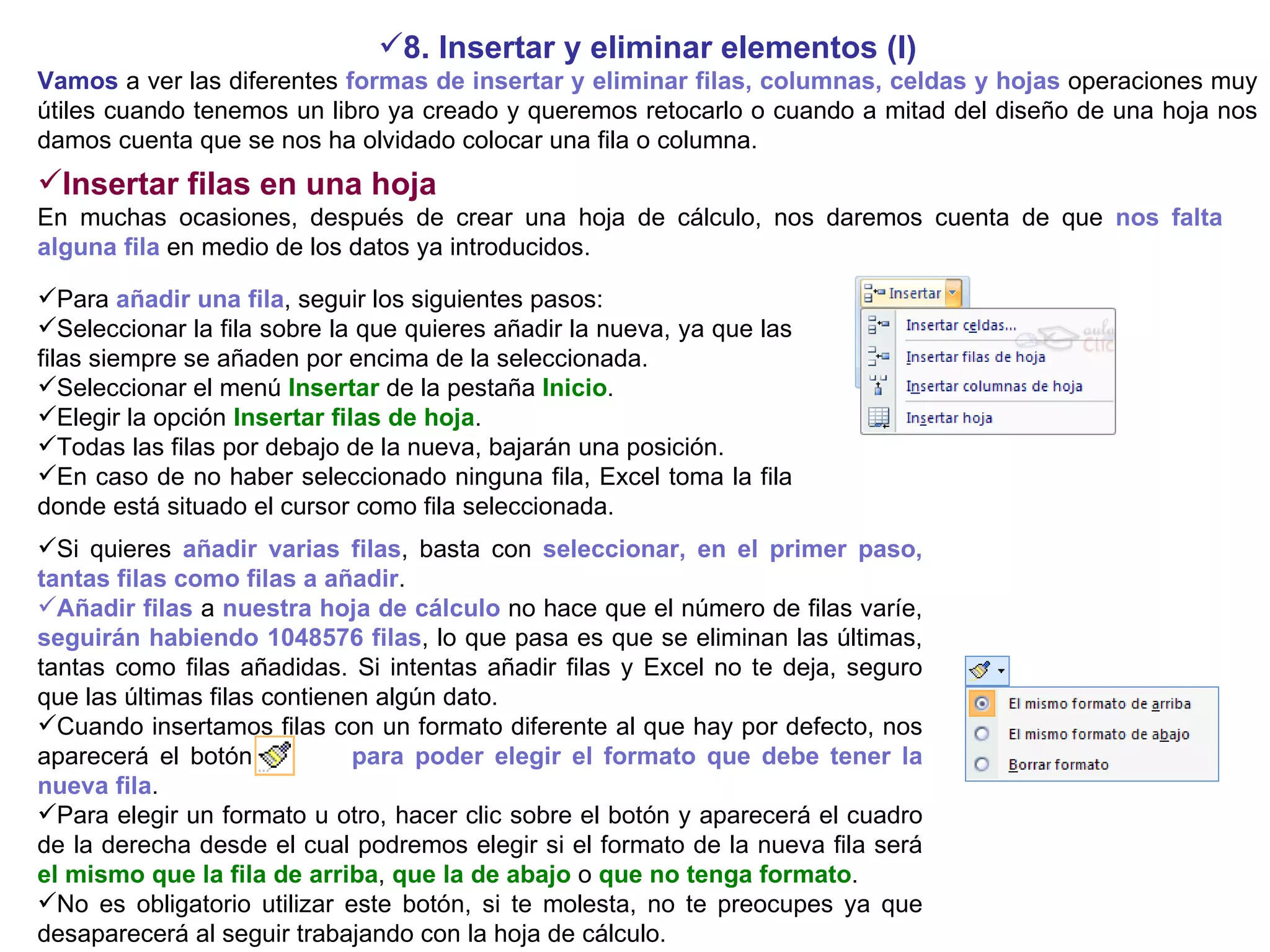
Task: Click the bold word 'Vamos'
Action: coord(78,81)
